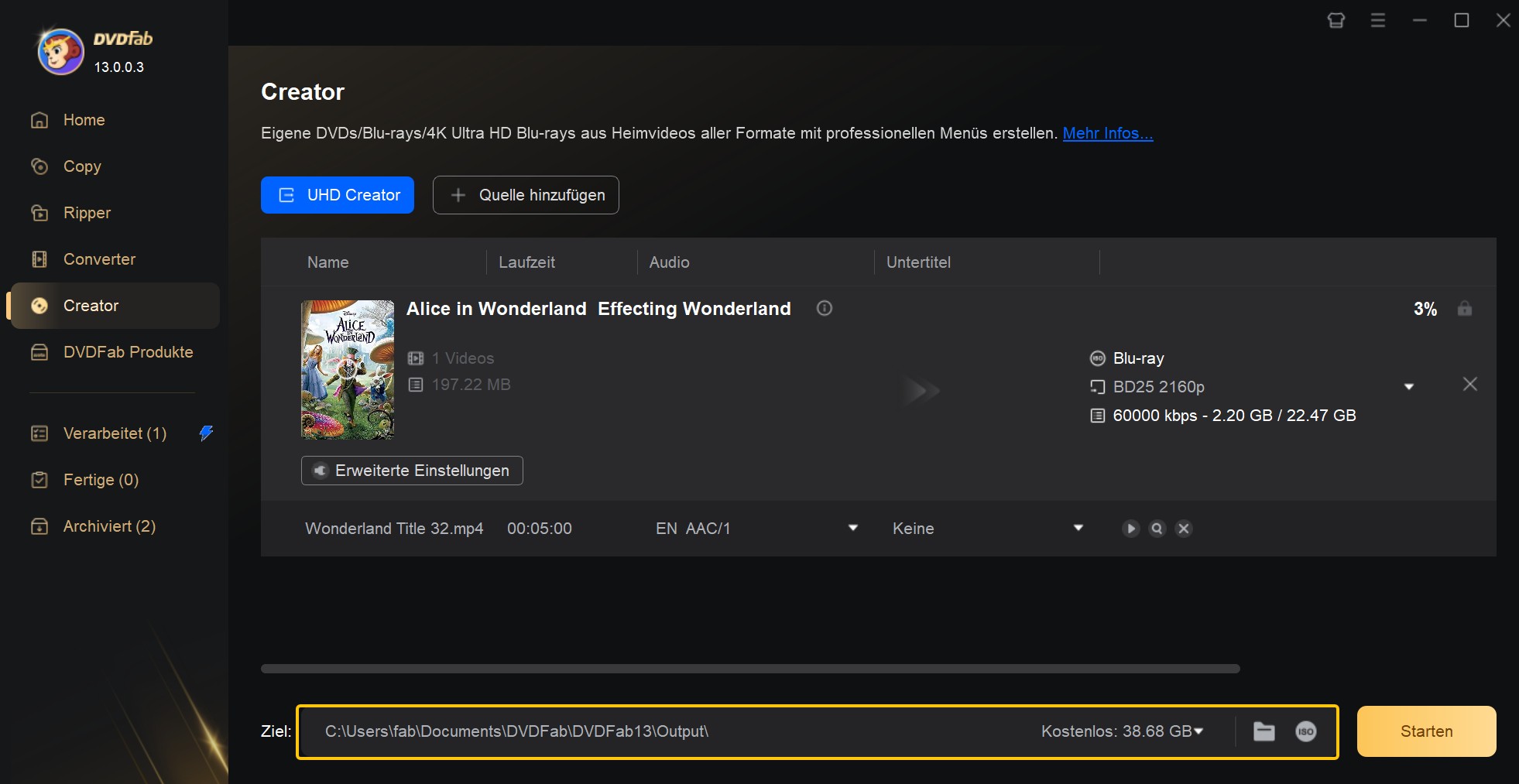Remove the Alice in Wonderland source via X
This screenshot has width=1519, height=784.
click(1470, 384)
